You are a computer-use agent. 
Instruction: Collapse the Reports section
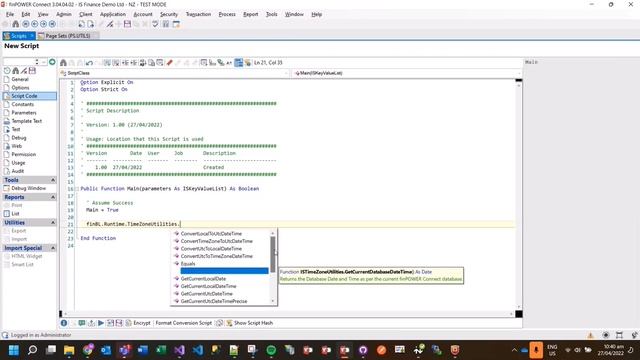53,197
